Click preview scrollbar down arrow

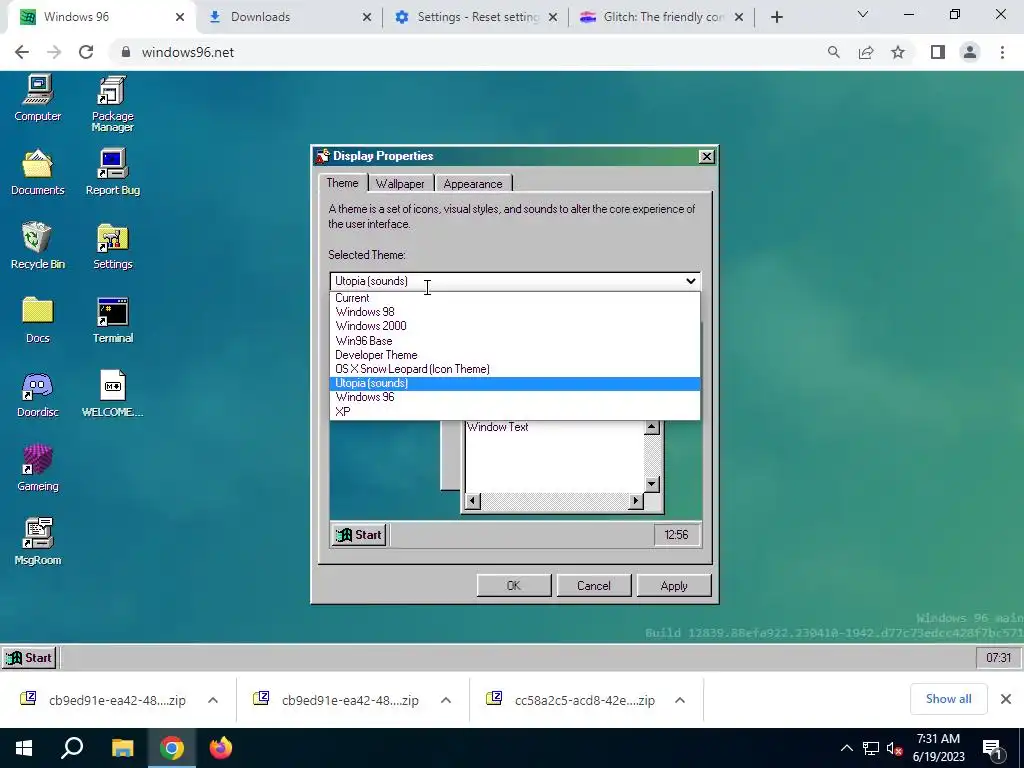[651, 484]
